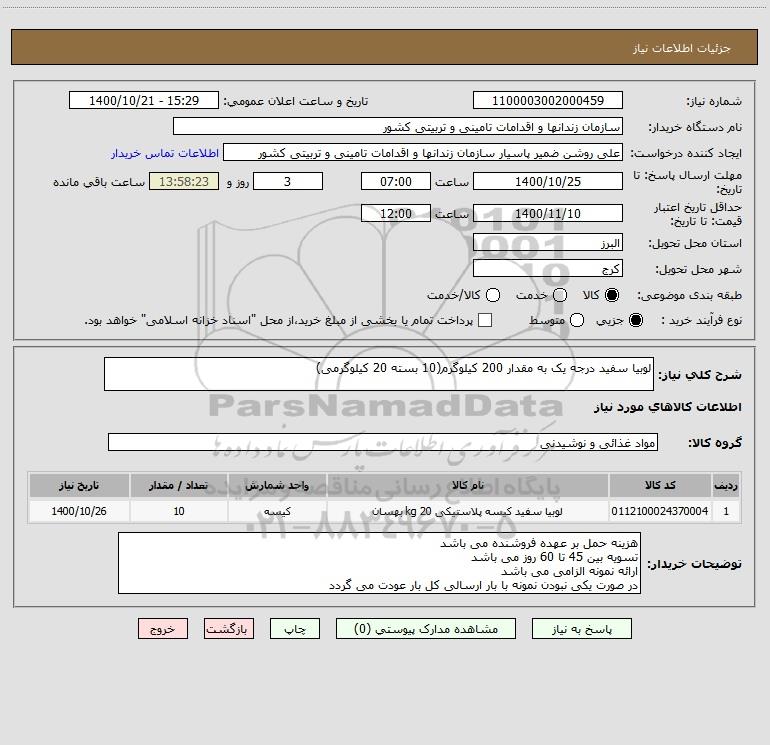The width and height of the screenshot is (770, 745).
Task: Select the کالا/خدمت radio option
Action: pyautogui.click(x=493, y=295)
